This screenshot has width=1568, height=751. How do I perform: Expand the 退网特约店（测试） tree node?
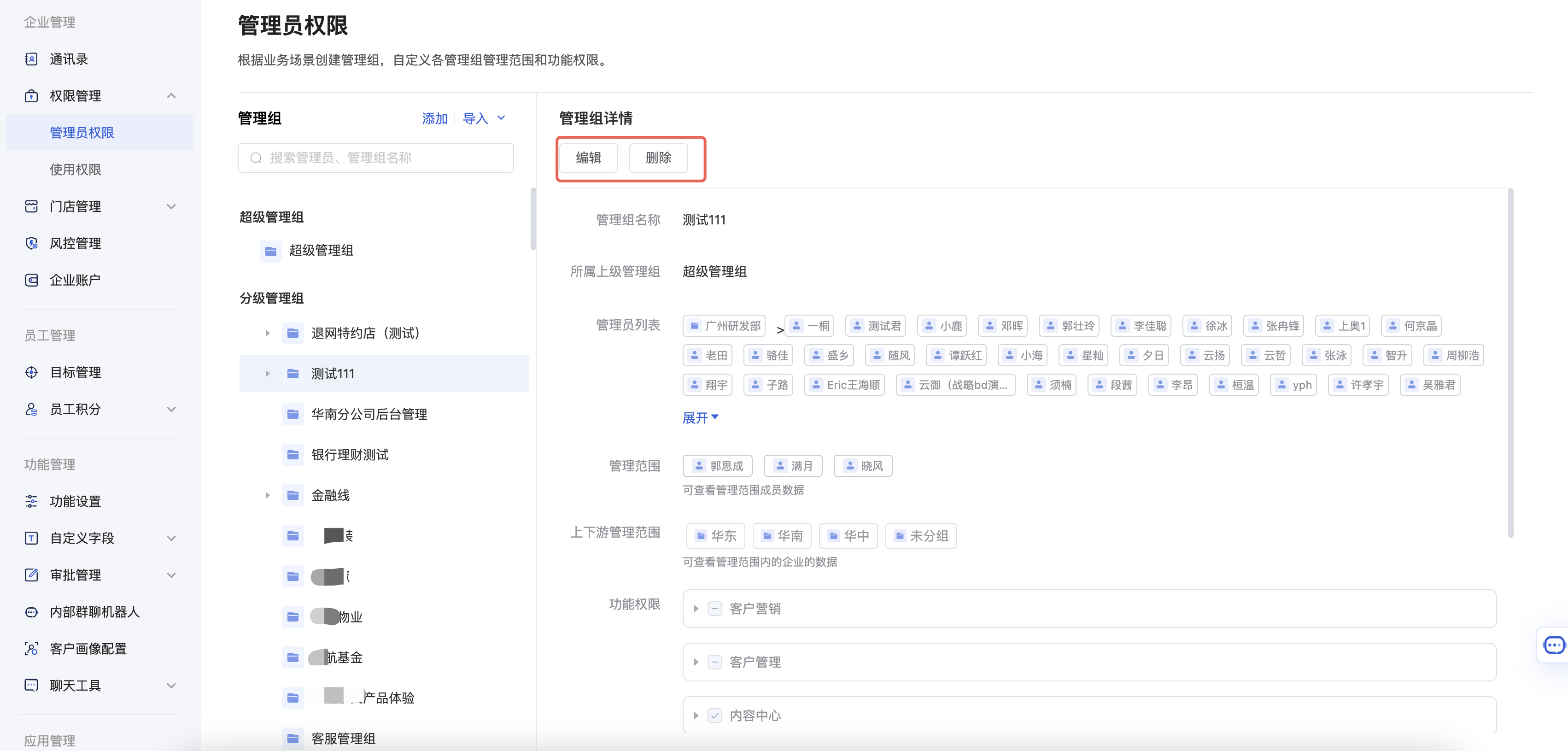[267, 333]
